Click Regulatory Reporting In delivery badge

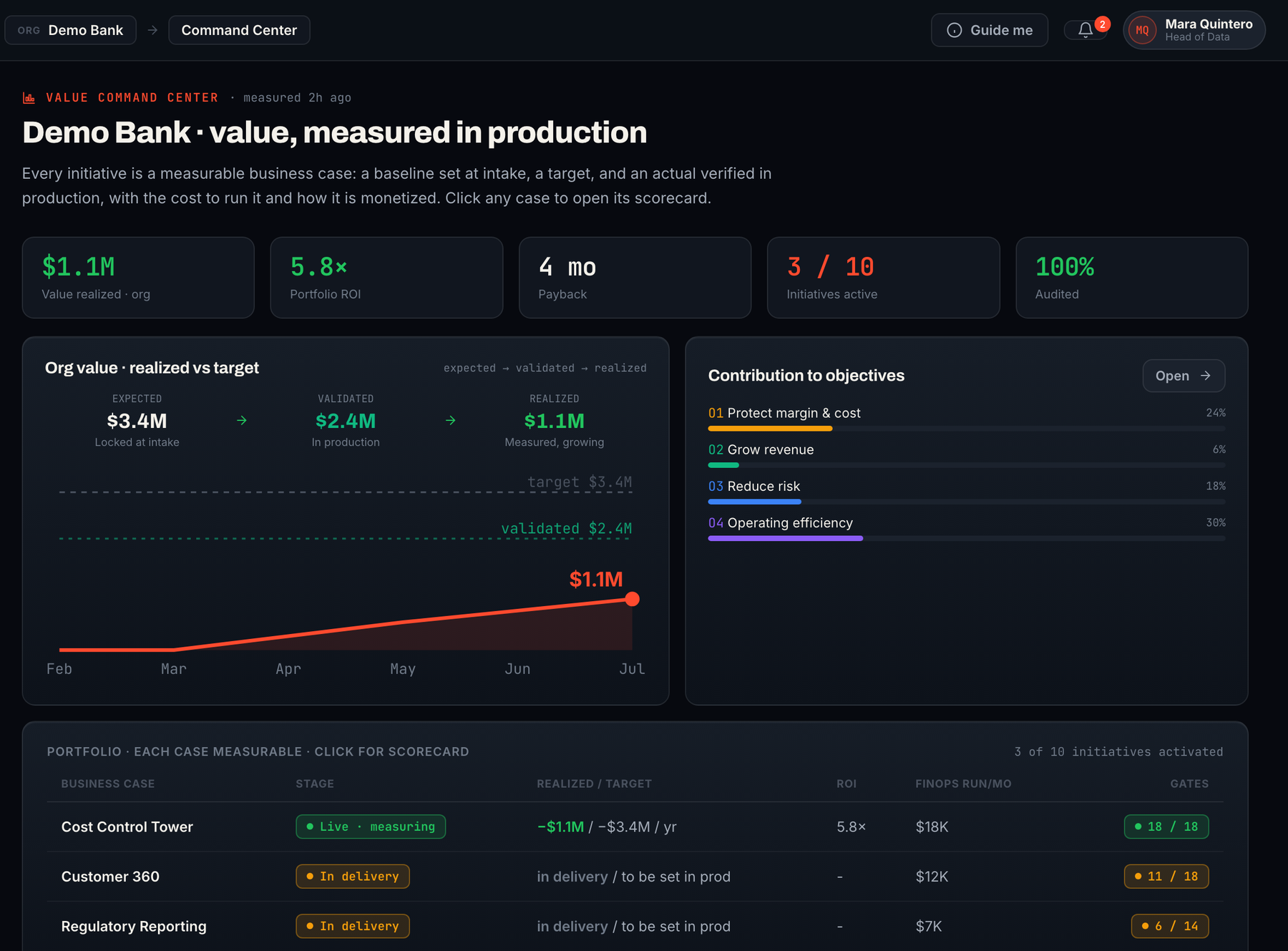click(353, 926)
